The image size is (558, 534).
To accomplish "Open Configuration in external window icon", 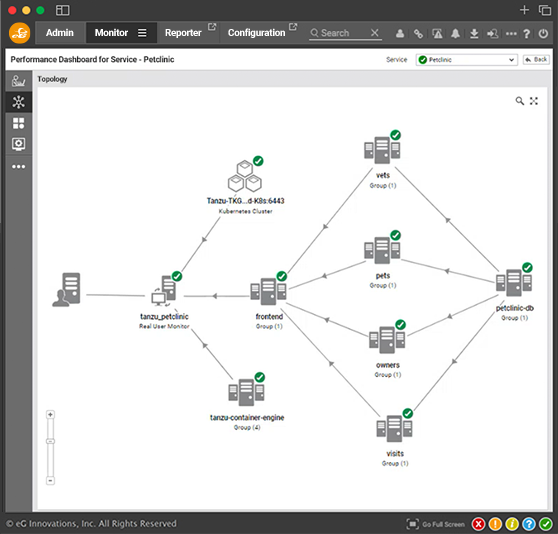I will pos(293,27).
